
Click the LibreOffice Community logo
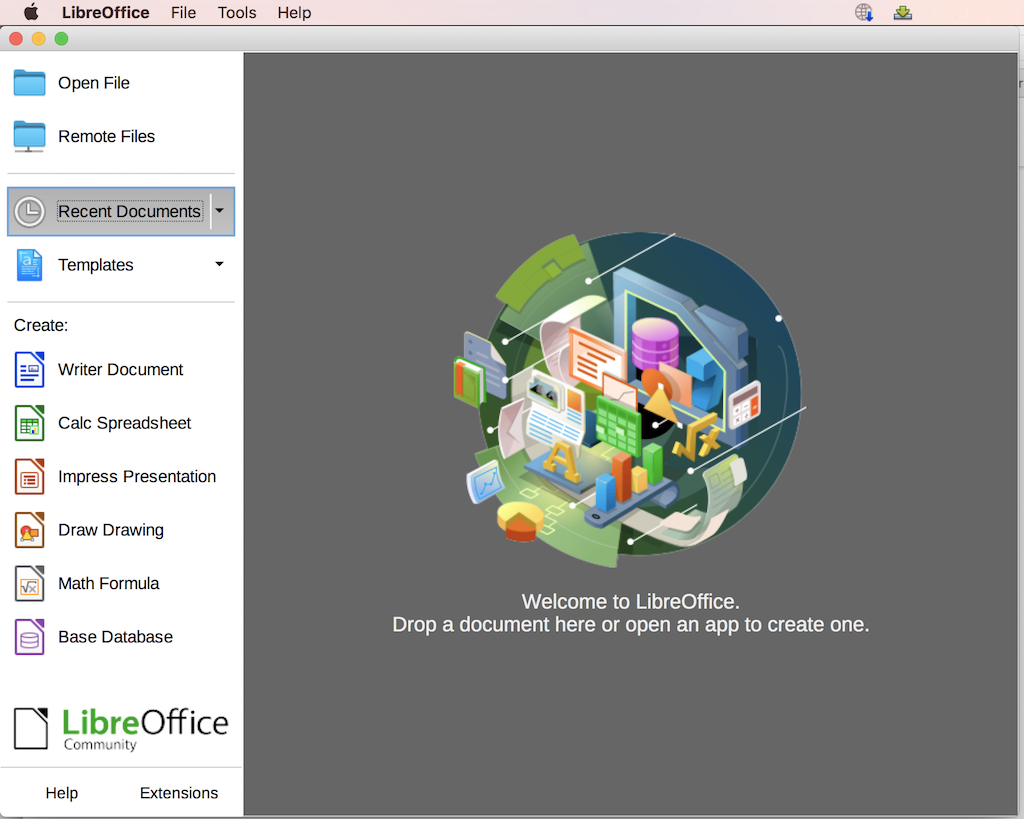pos(120,728)
